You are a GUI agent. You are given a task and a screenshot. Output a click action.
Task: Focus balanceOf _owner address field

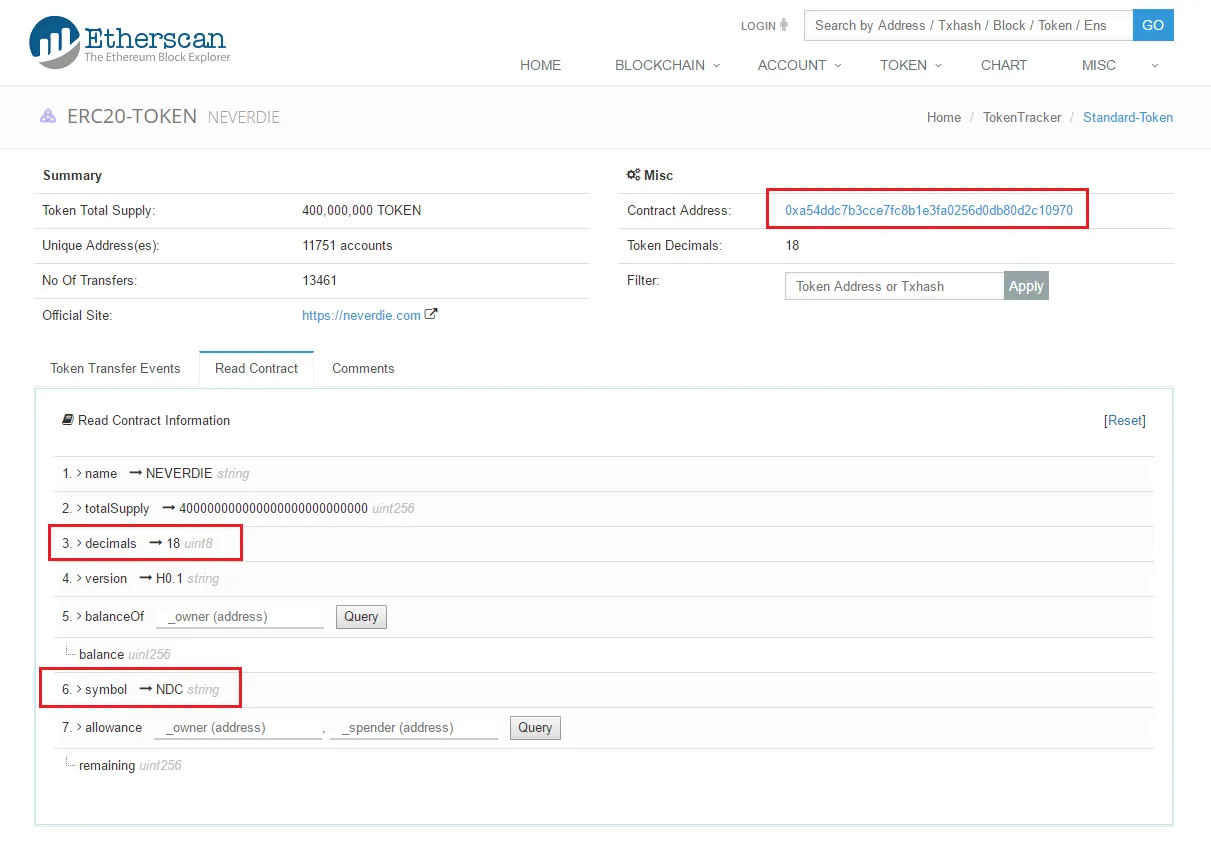240,617
